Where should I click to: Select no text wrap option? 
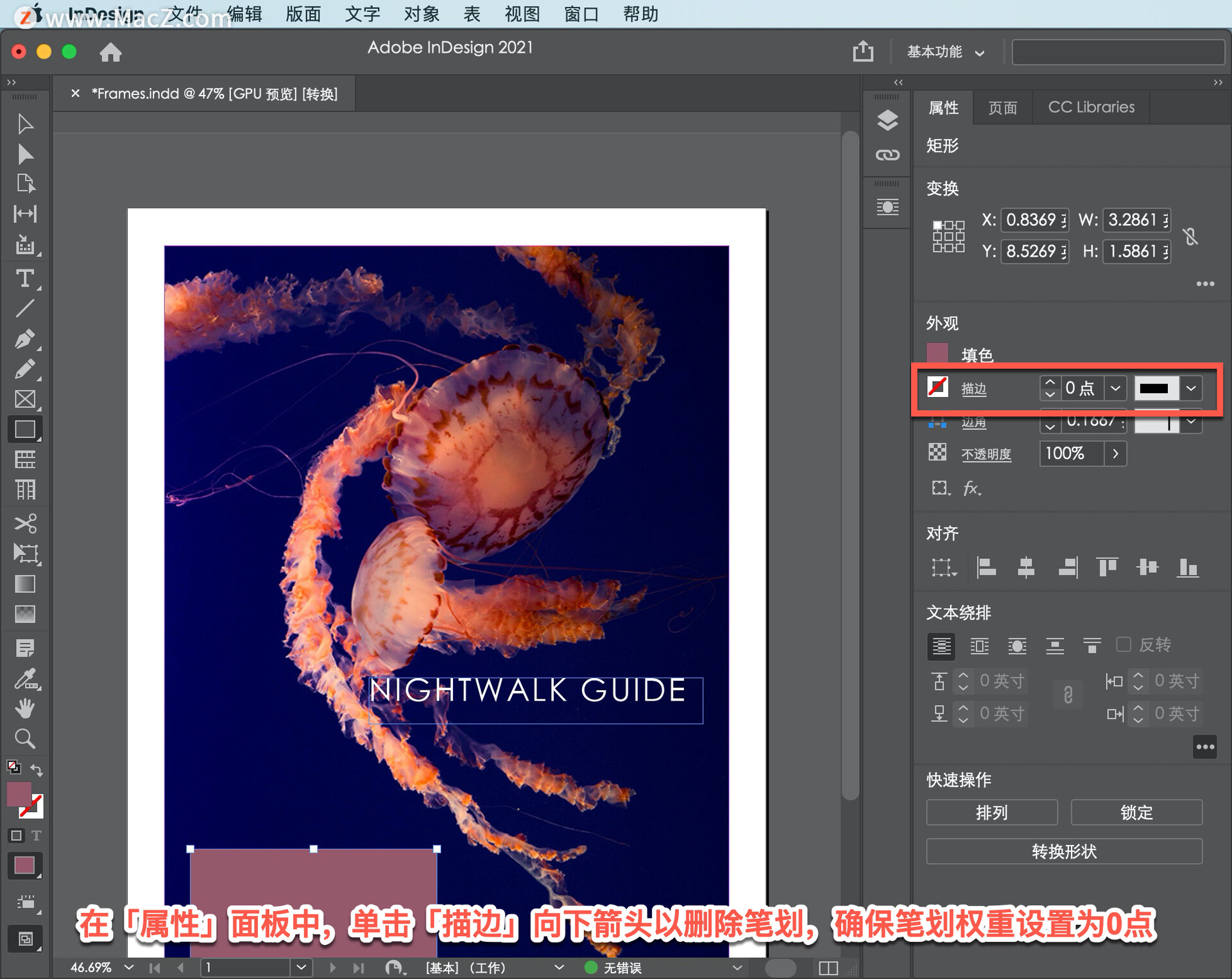(941, 645)
